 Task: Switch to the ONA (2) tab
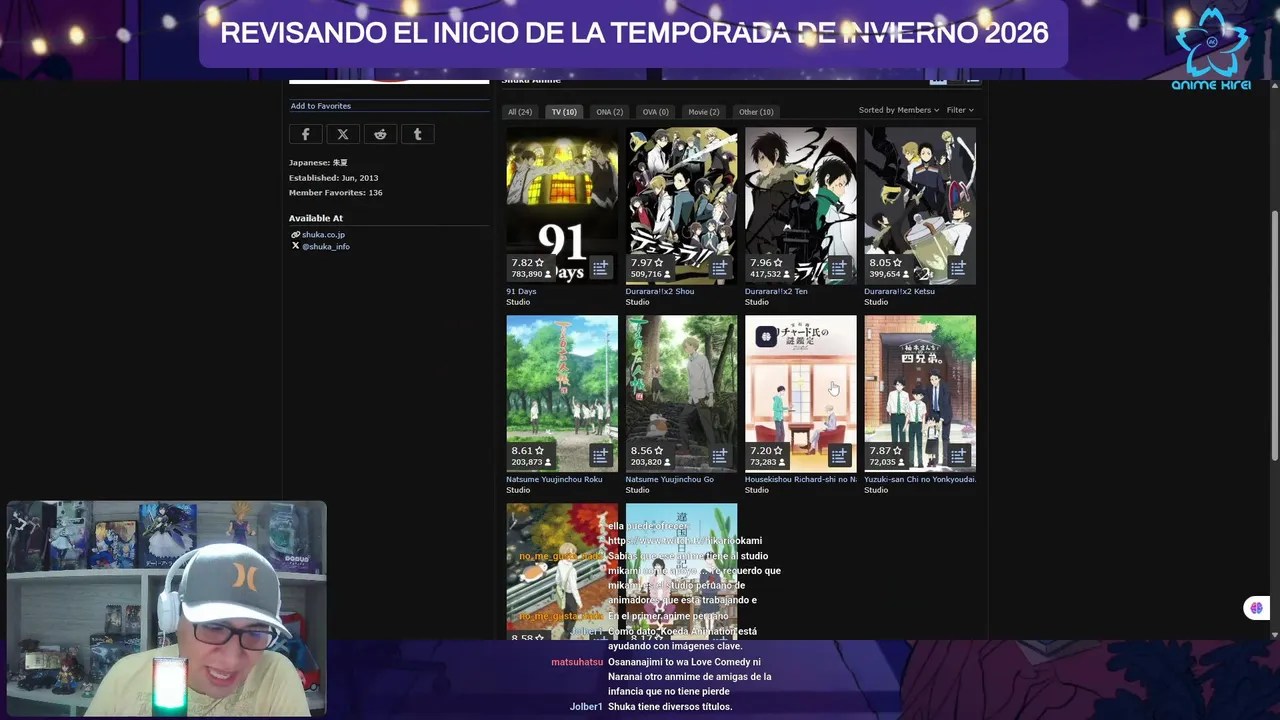(609, 112)
